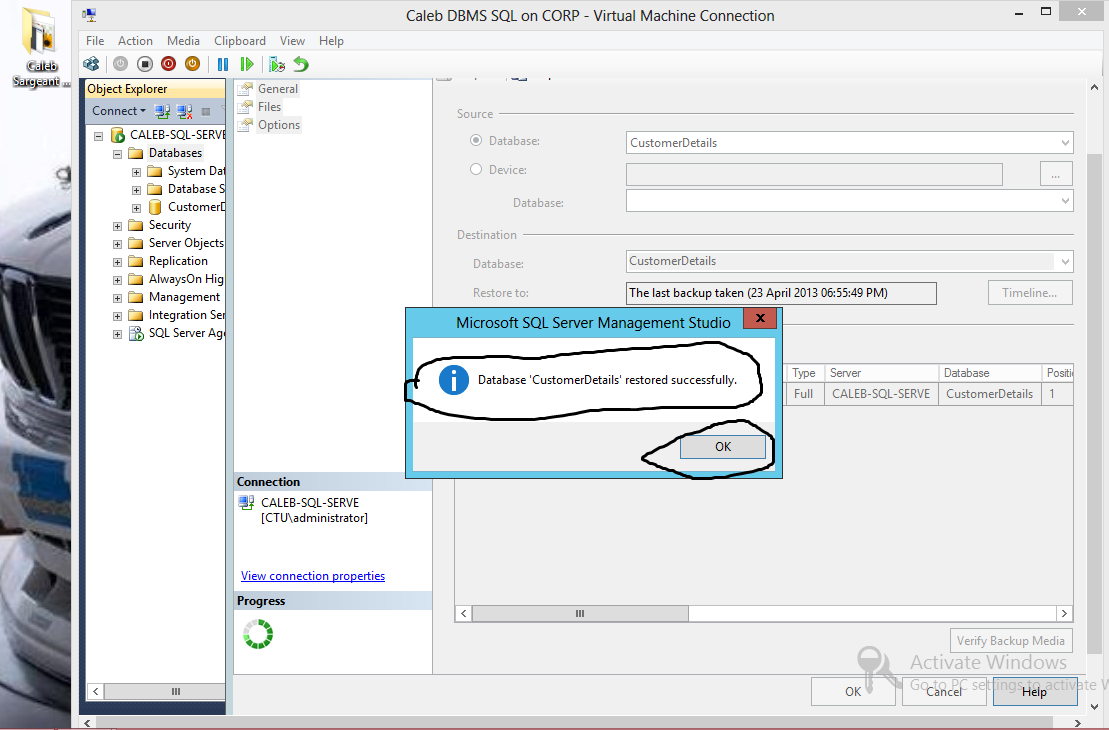Click the green Reset/Resume play icon
1109x730 pixels.
click(247, 64)
